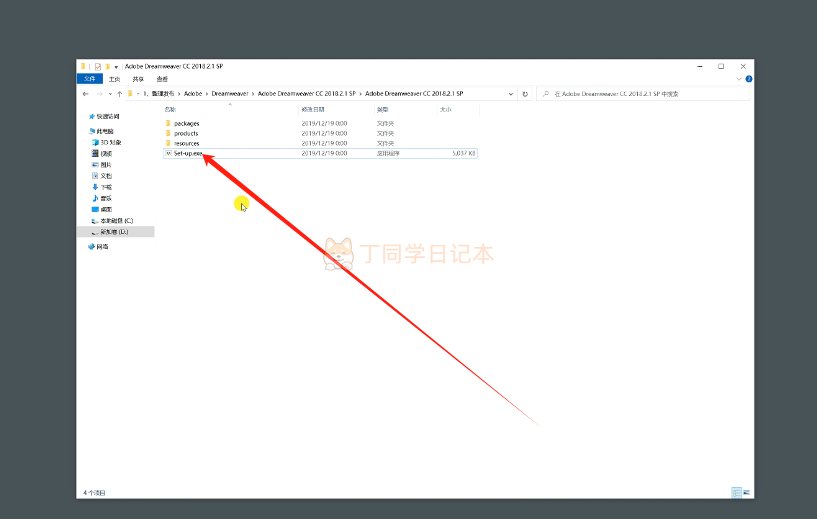
Task: Open the packages folder
Action: pyautogui.click(x=186, y=123)
